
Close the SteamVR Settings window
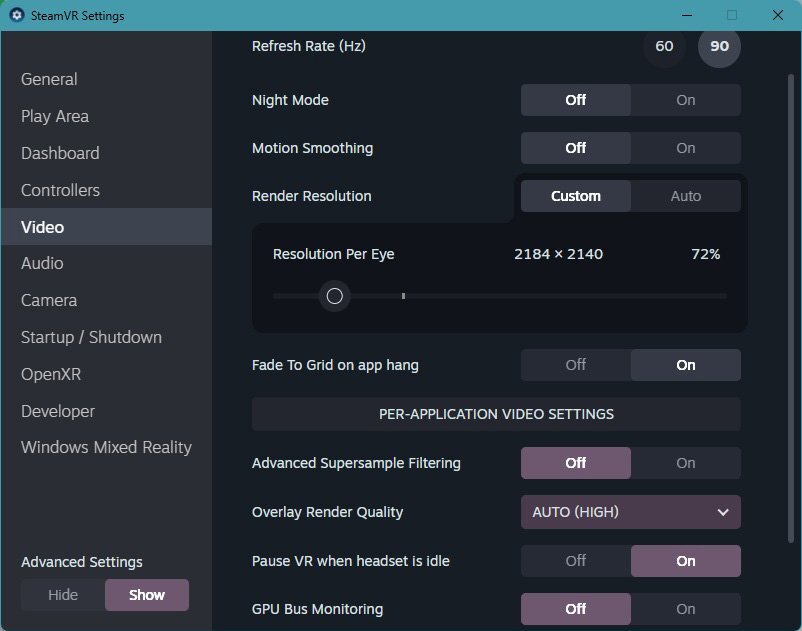click(x=777, y=15)
